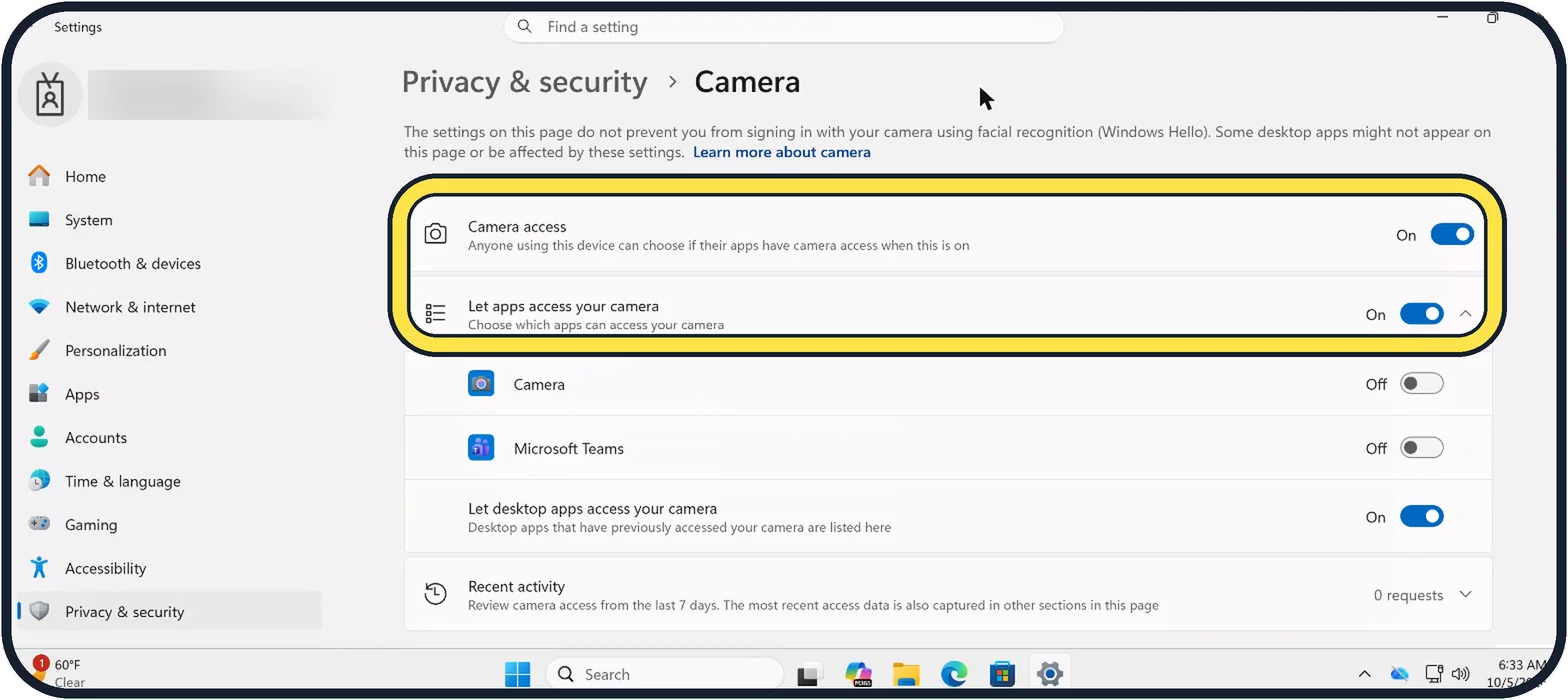Go back to Privacy & security breadcrumb
The image size is (1568, 700).
[525, 81]
